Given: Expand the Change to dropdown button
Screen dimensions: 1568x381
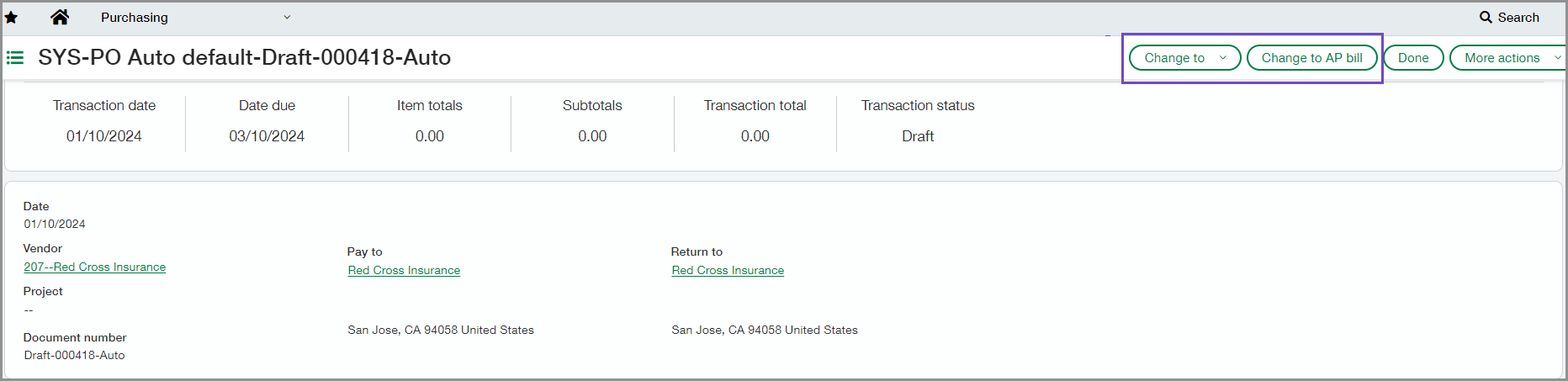Looking at the screenshot, I should pyautogui.click(x=1184, y=58).
